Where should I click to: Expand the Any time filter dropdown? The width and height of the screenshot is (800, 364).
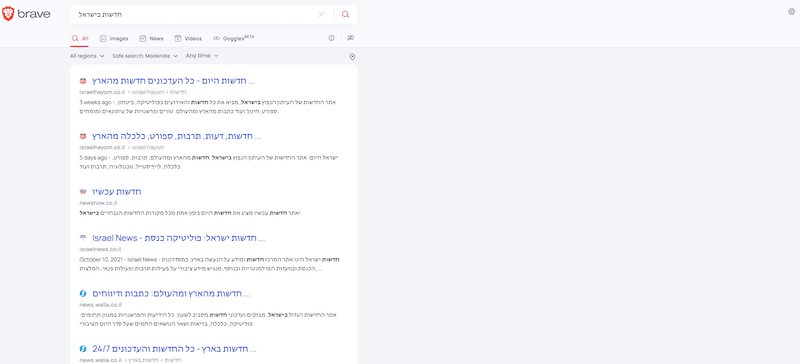coord(202,56)
